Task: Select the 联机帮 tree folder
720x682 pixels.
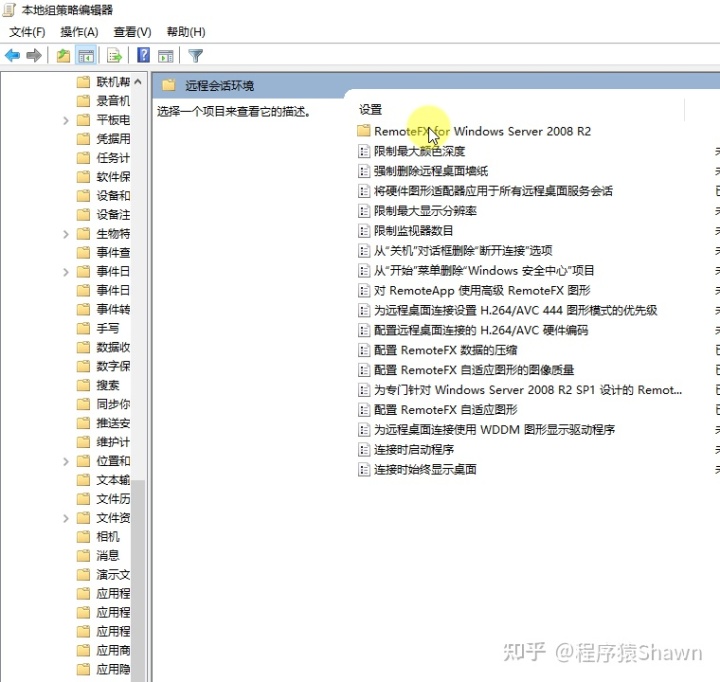Action: pyautogui.click(x=103, y=82)
